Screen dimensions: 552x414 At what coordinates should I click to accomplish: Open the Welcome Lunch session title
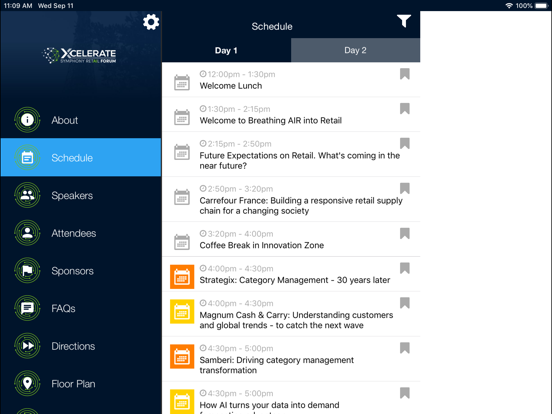point(231,86)
